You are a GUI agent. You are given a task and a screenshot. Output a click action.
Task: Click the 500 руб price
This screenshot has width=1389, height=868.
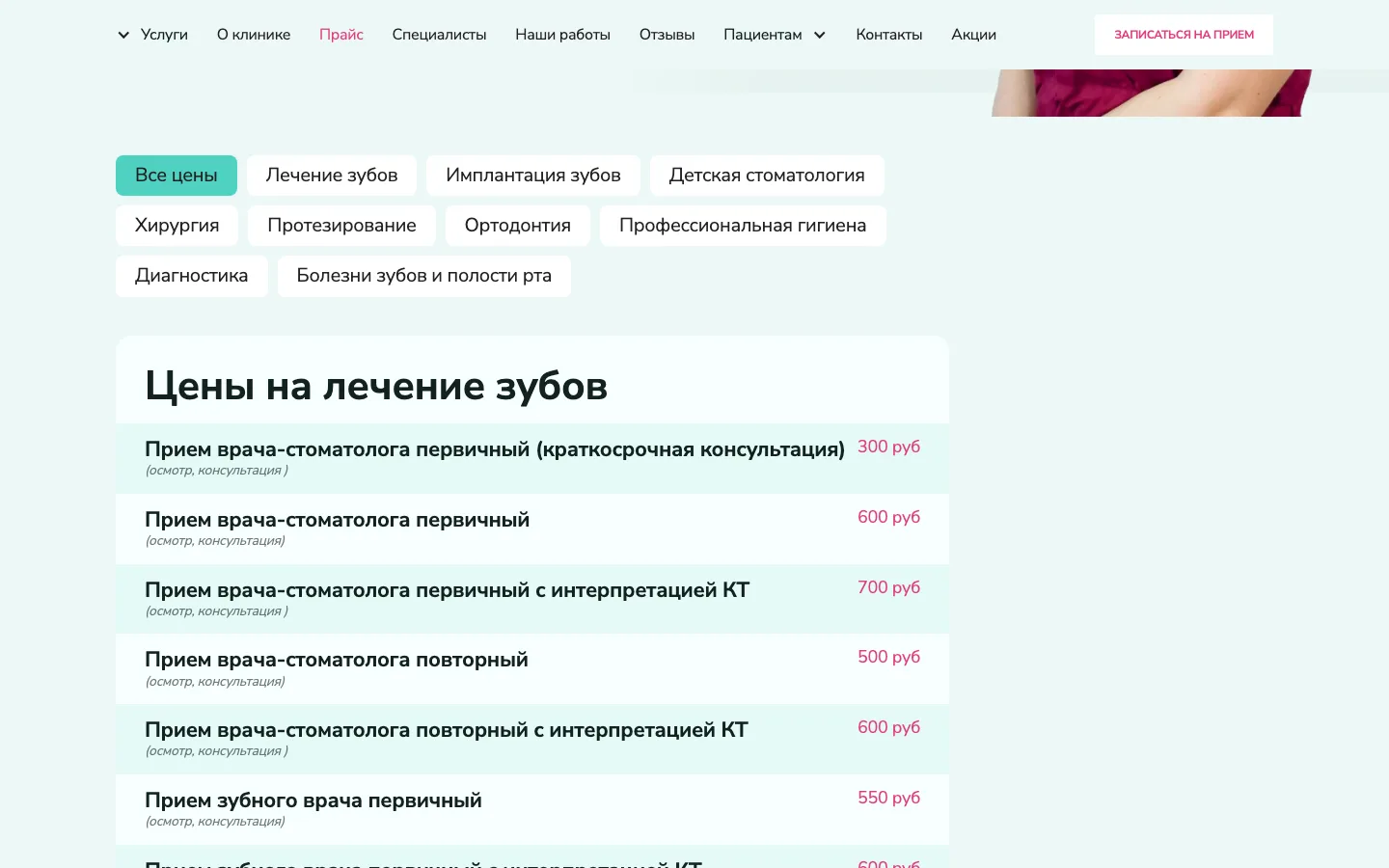pos(888,657)
